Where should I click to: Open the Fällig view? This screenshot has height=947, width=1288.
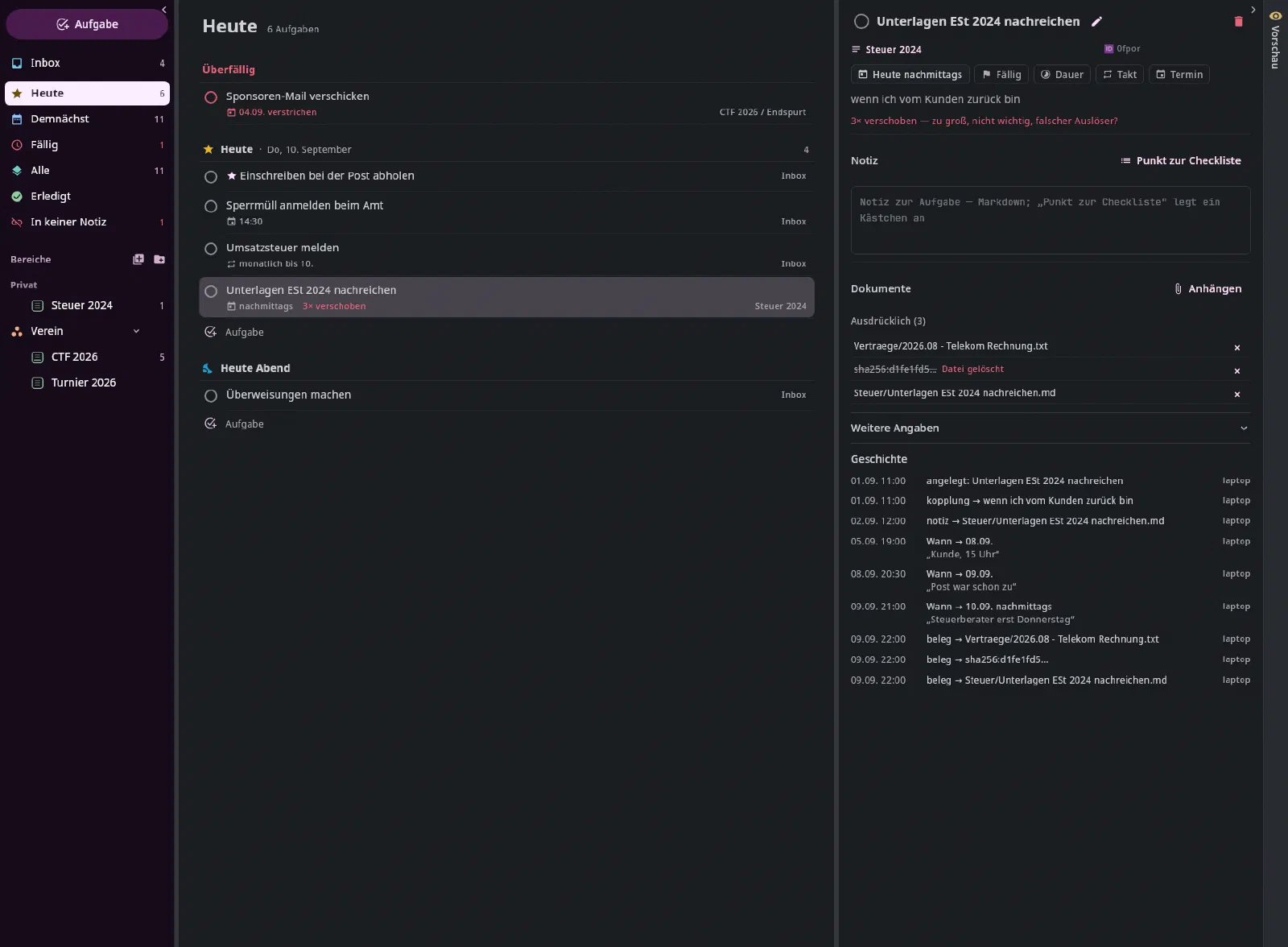pyautogui.click(x=87, y=145)
